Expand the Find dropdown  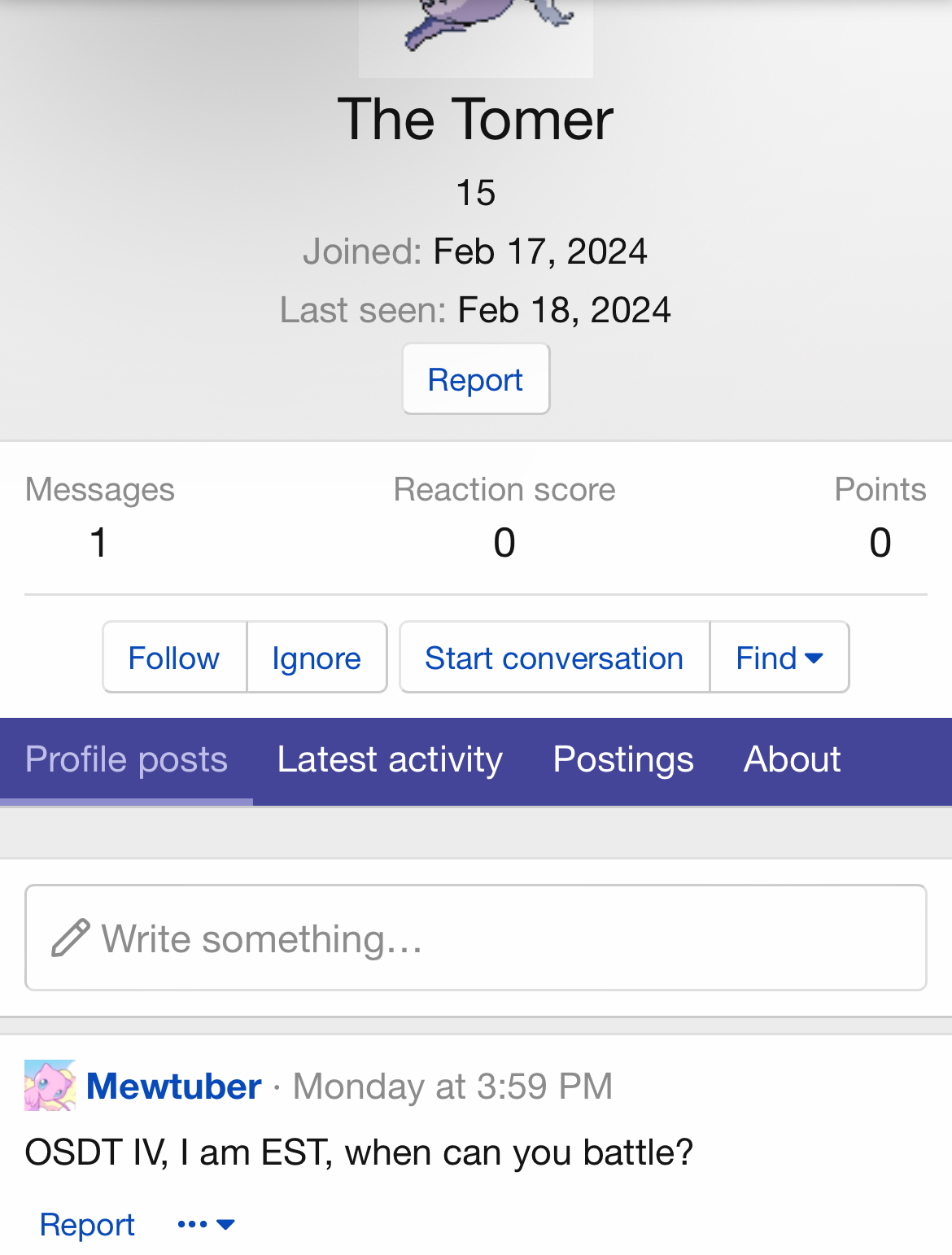pyautogui.click(x=779, y=658)
